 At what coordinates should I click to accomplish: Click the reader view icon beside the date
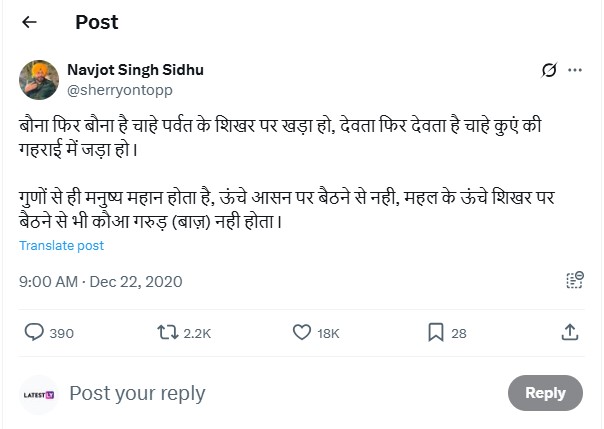(574, 281)
